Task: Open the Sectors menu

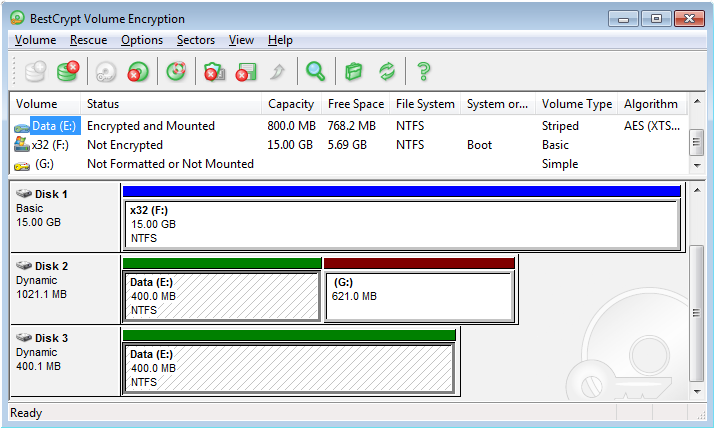Action: tap(196, 40)
